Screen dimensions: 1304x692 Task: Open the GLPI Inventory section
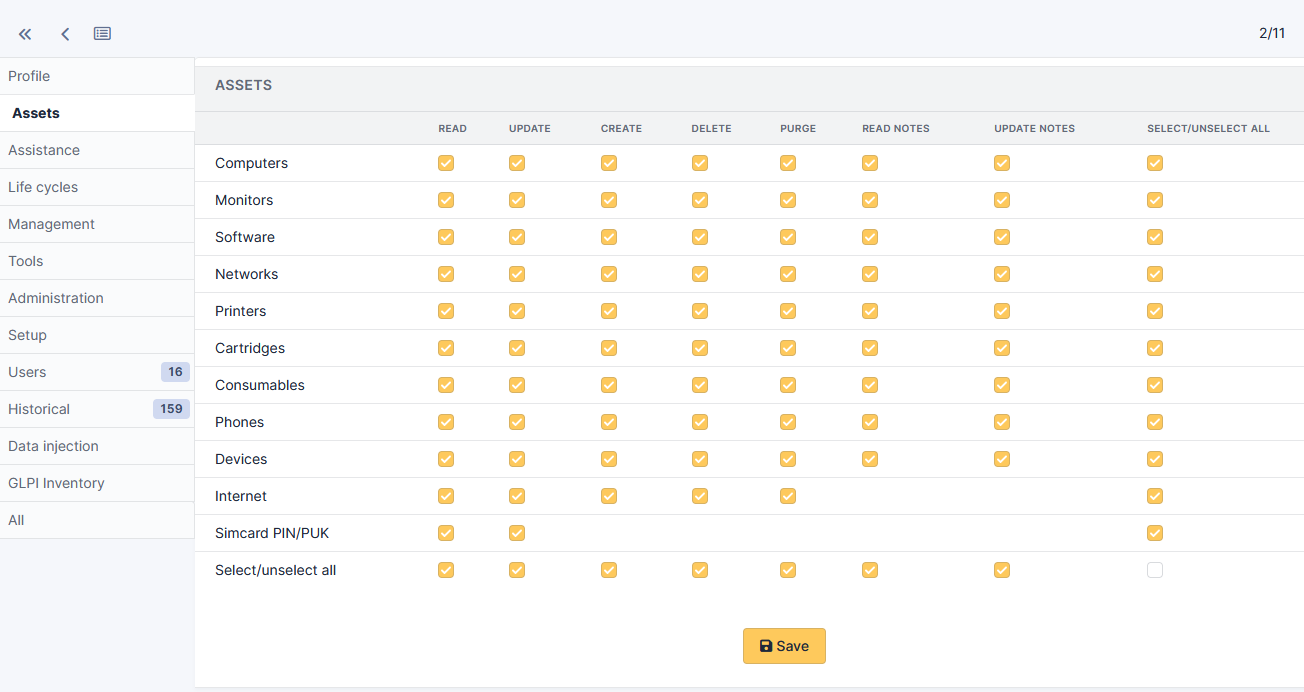click(56, 483)
